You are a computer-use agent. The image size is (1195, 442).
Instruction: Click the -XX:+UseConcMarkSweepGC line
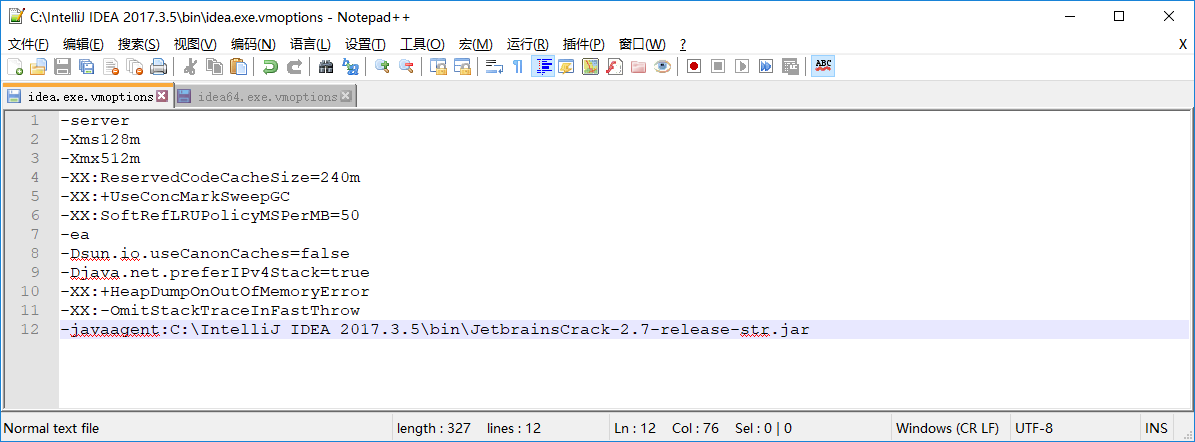[175, 197]
